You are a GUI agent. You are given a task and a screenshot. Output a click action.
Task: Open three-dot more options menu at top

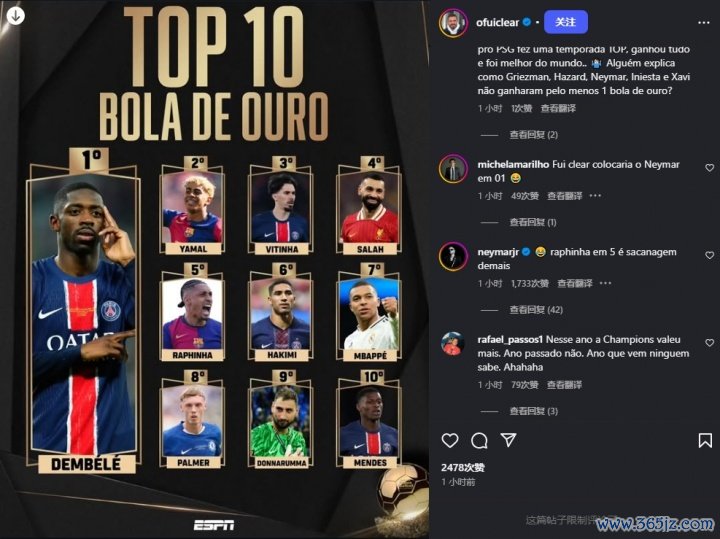click(x=703, y=22)
